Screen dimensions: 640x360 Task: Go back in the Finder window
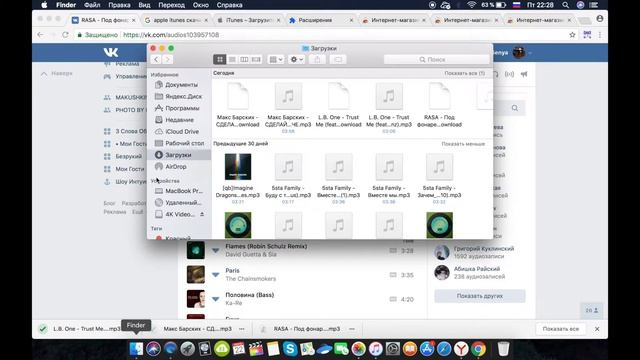point(156,60)
